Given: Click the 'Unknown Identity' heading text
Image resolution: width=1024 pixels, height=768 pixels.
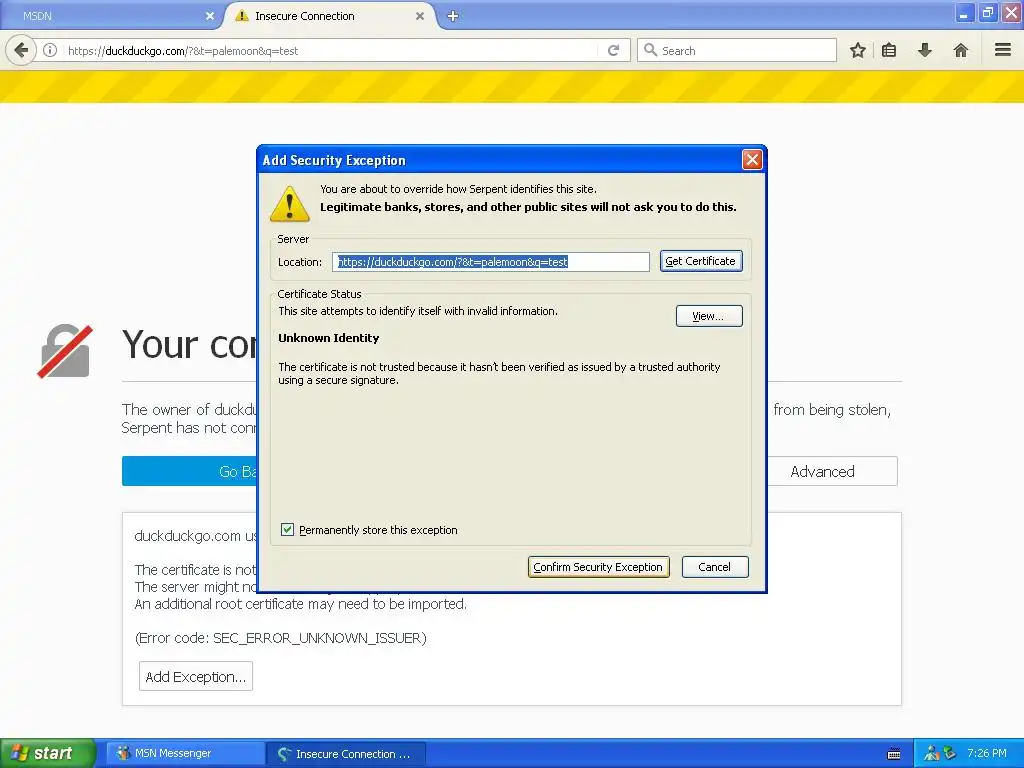Looking at the screenshot, I should click(328, 338).
